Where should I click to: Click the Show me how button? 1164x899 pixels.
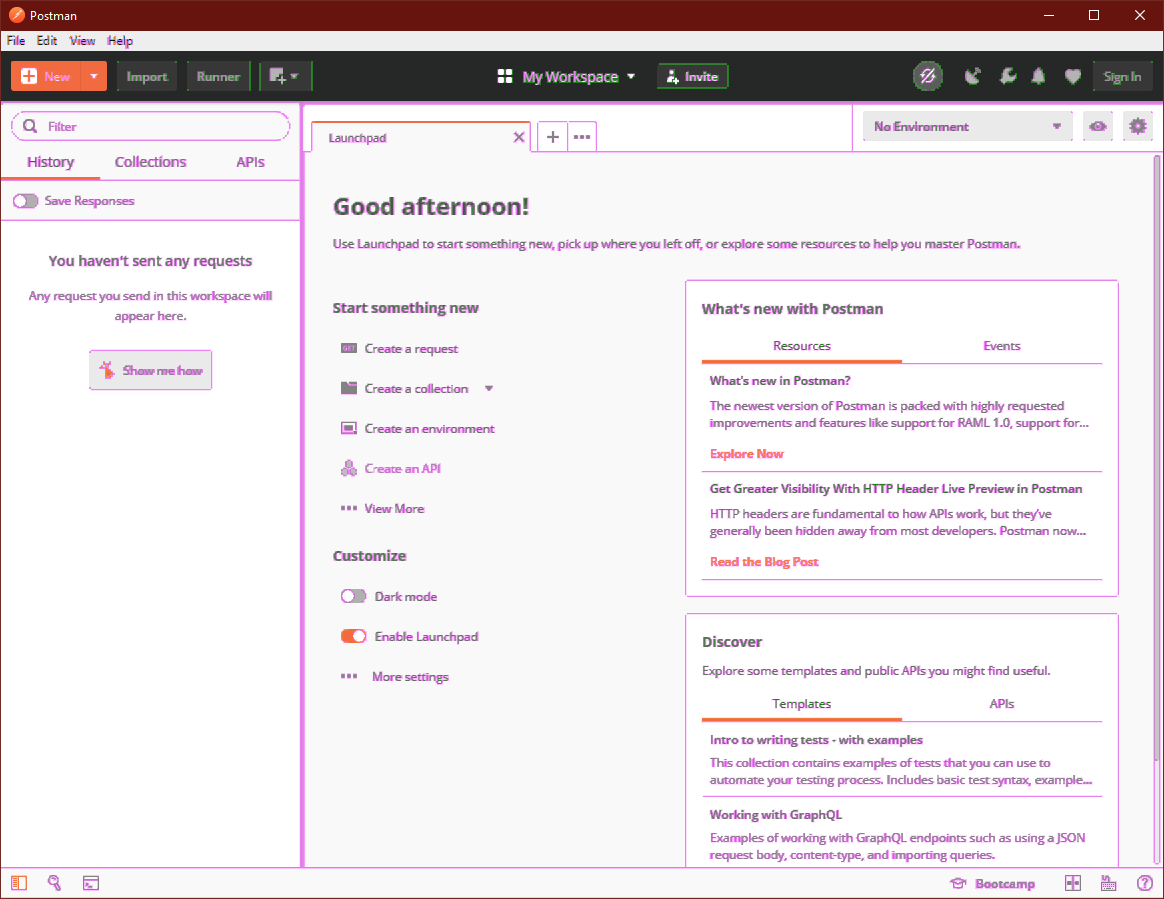pyautogui.click(x=151, y=370)
